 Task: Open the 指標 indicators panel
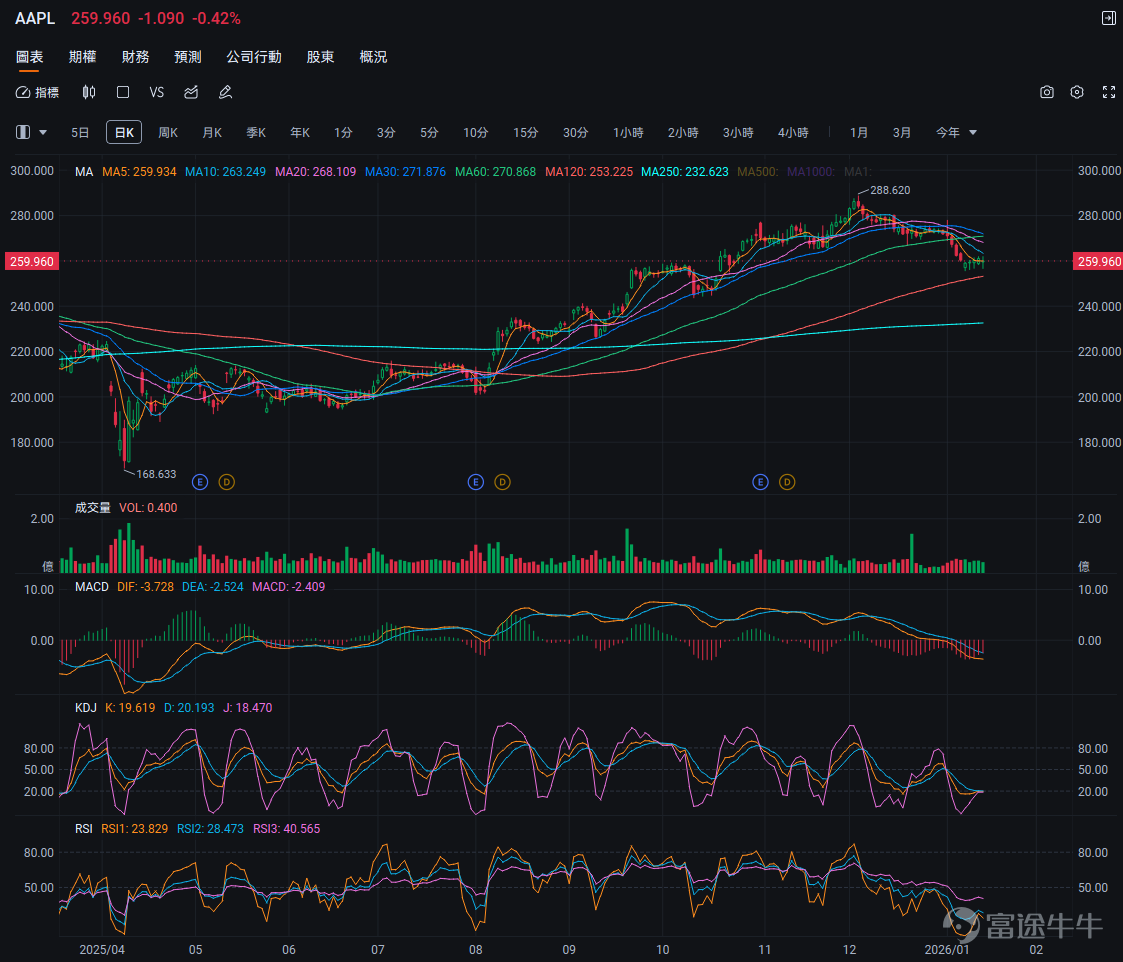click(x=37, y=92)
